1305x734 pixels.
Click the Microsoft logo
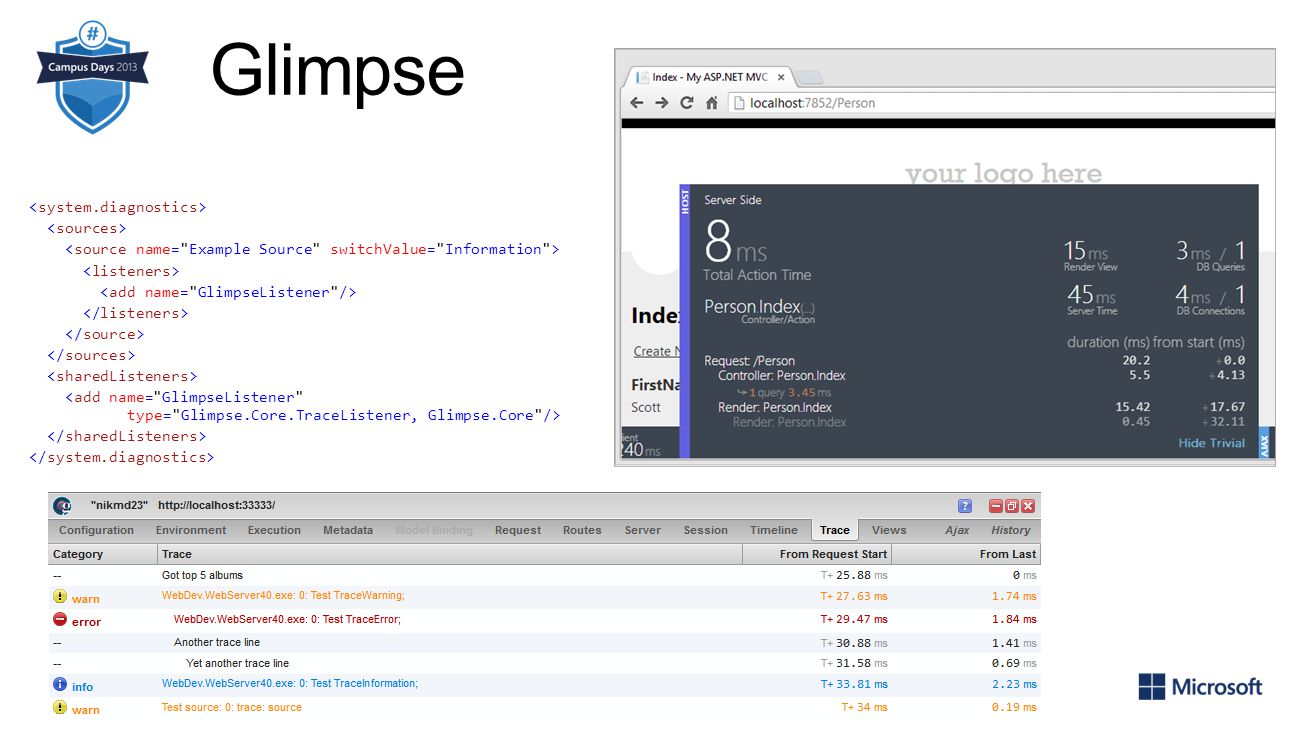click(x=1200, y=687)
